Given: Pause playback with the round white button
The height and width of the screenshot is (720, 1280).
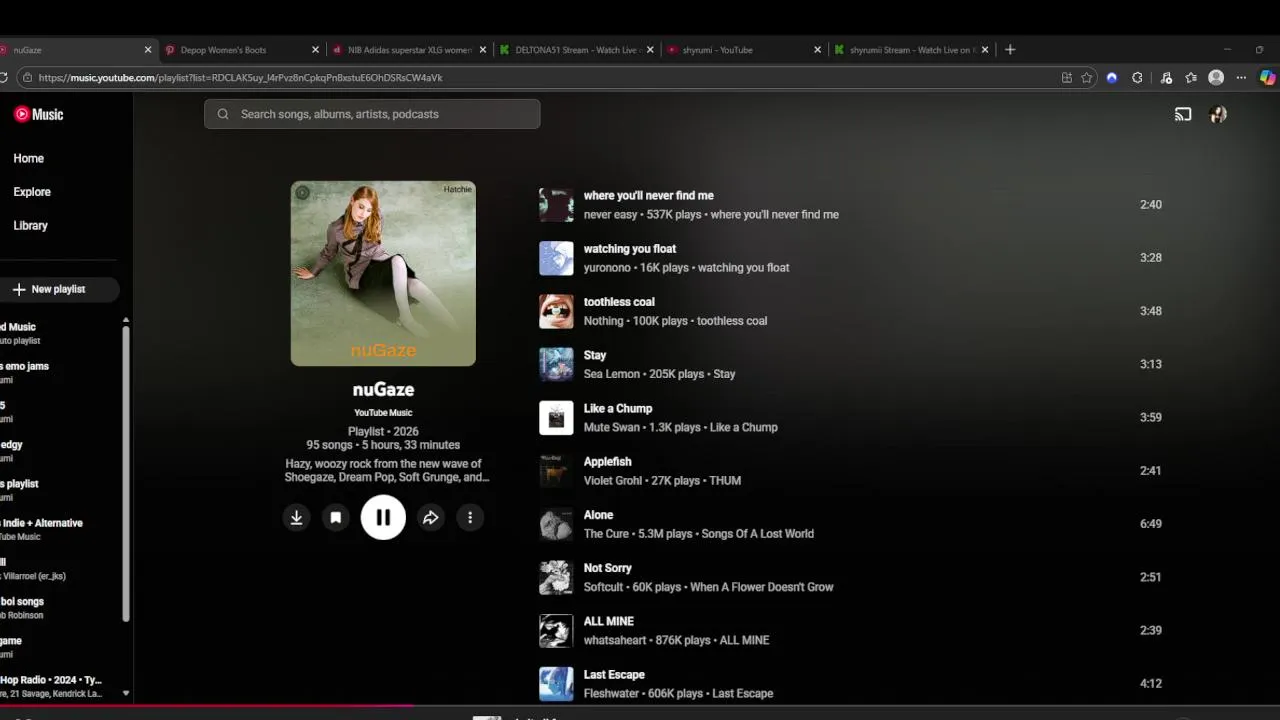Looking at the screenshot, I should (x=383, y=517).
